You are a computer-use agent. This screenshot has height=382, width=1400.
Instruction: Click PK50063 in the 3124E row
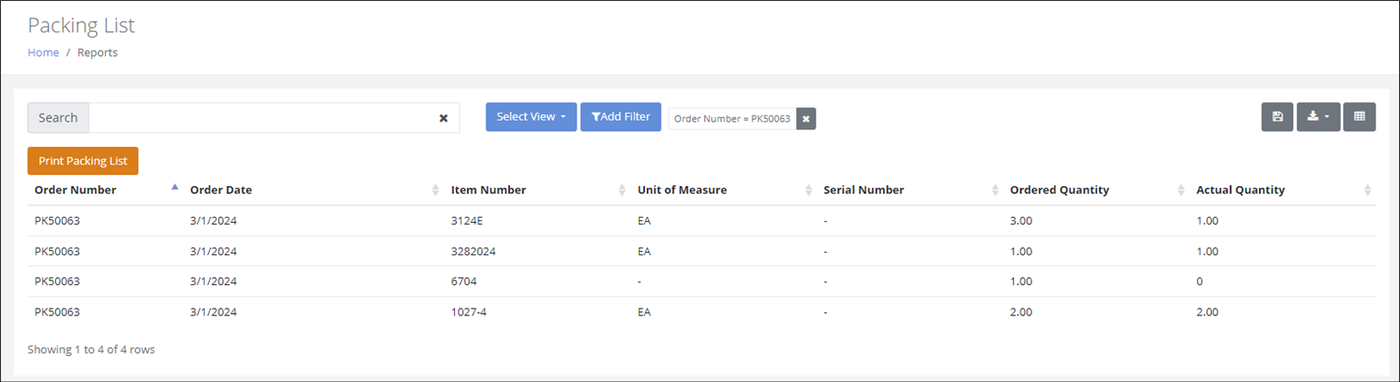(x=57, y=221)
